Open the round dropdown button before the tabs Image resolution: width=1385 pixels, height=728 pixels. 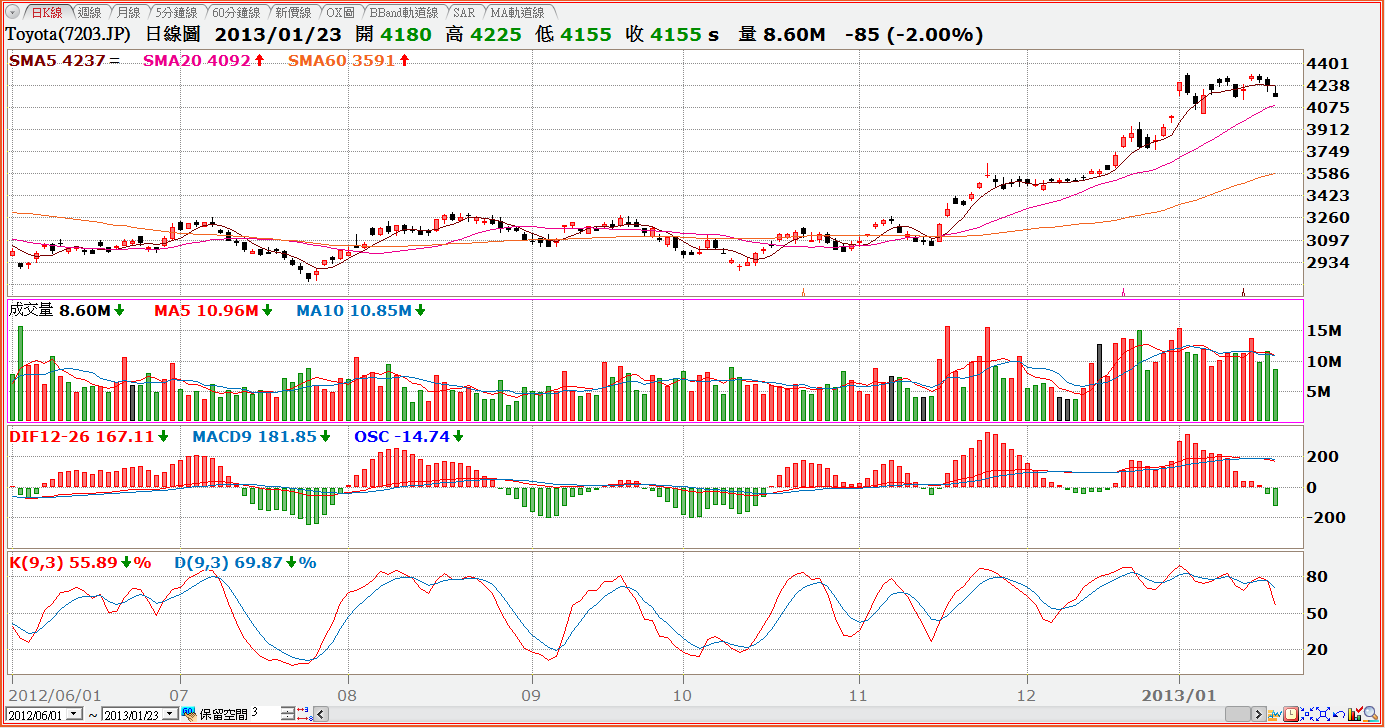tap(13, 13)
